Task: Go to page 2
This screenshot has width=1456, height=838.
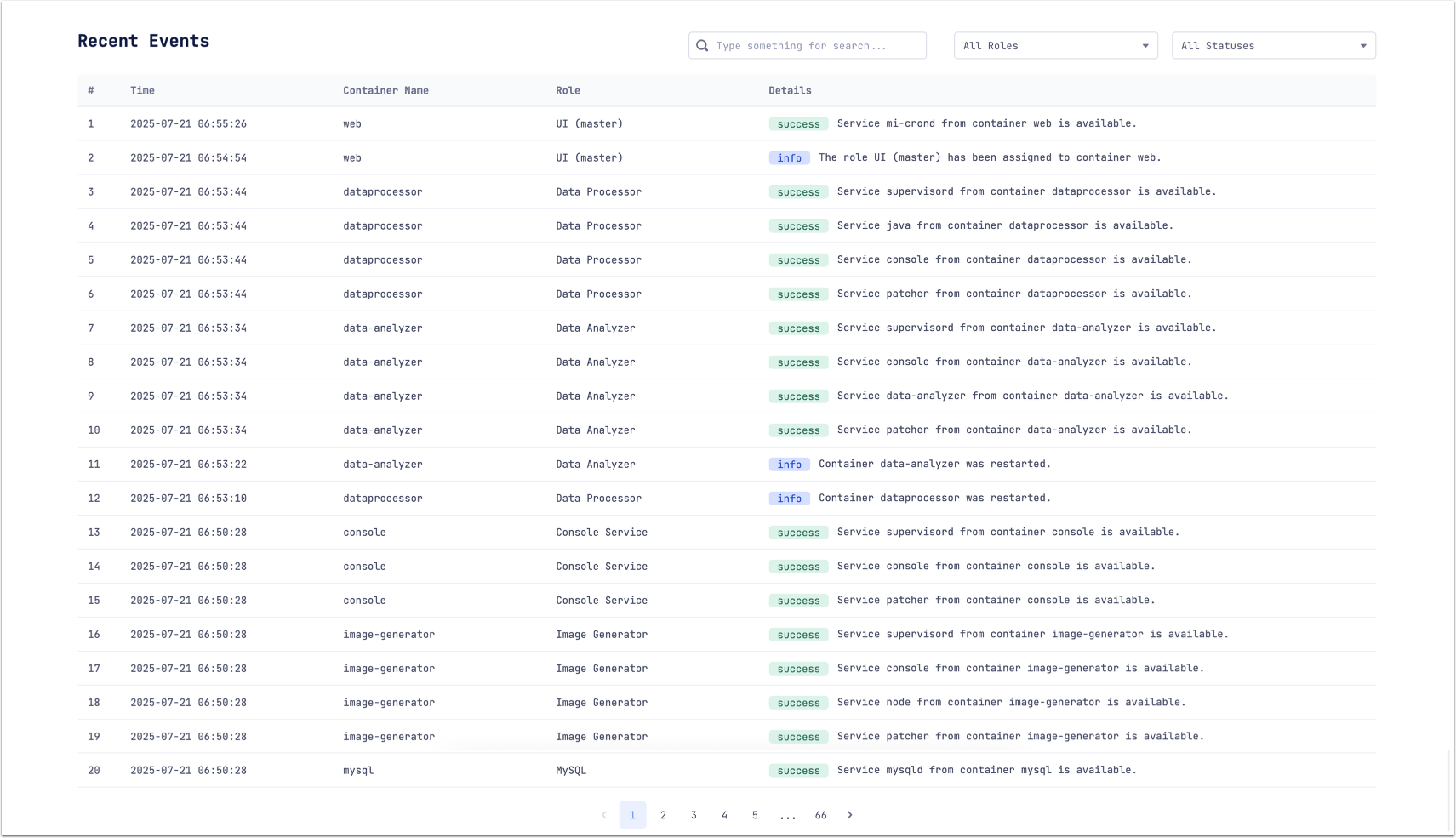Action: click(x=663, y=815)
